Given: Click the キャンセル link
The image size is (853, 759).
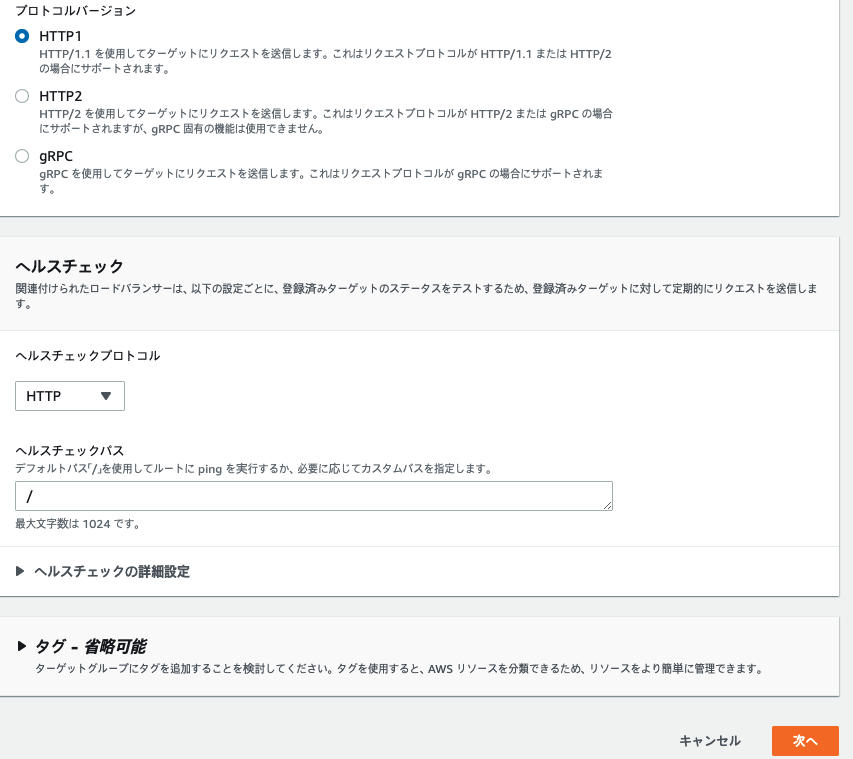Looking at the screenshot, I should point(709,741).
